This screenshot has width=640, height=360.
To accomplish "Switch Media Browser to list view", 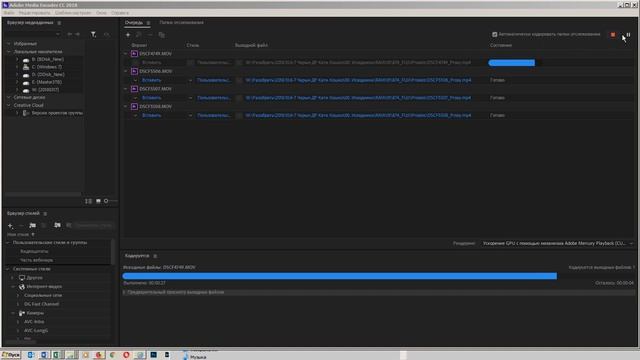I will 89,201.
